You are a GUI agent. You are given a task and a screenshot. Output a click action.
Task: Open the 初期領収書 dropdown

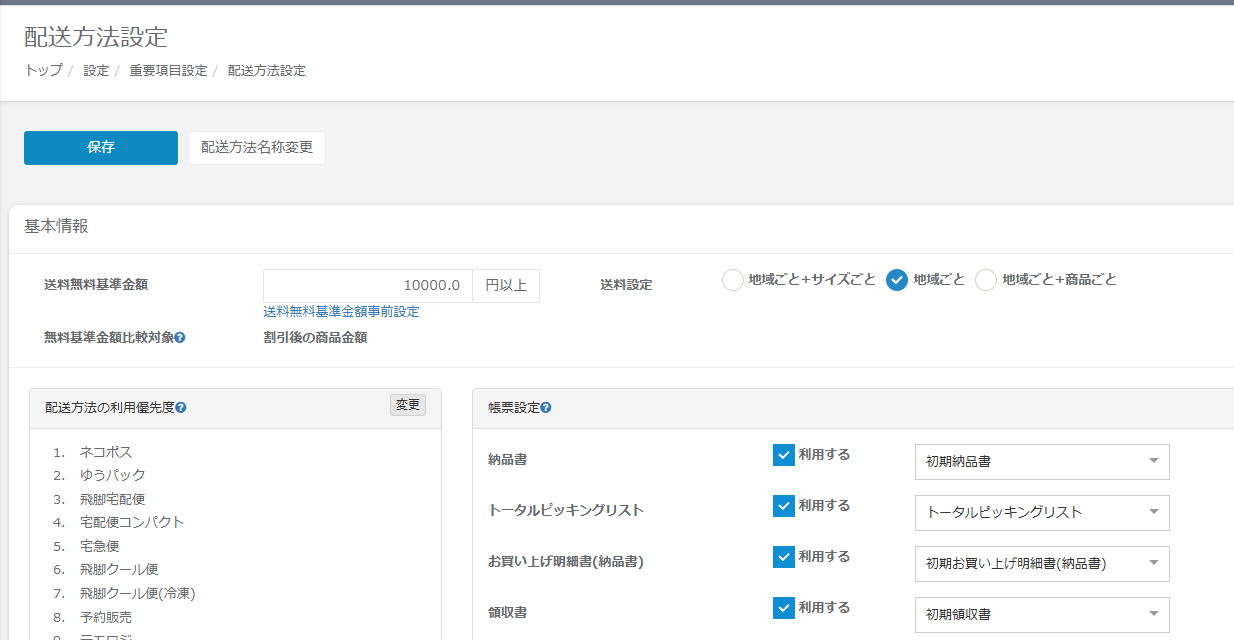1041,614
